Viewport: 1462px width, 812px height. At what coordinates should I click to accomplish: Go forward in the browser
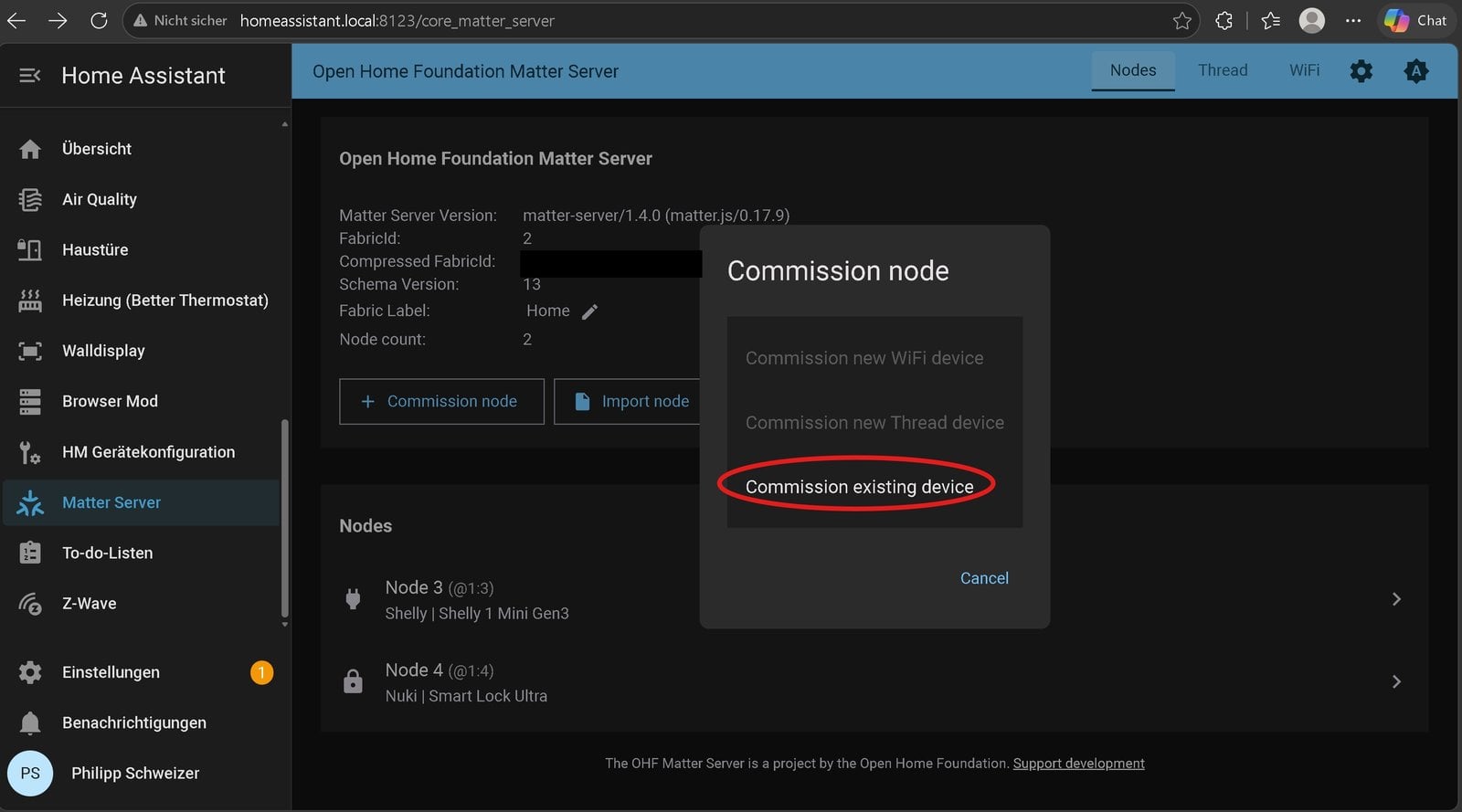[x=58, y=20]
